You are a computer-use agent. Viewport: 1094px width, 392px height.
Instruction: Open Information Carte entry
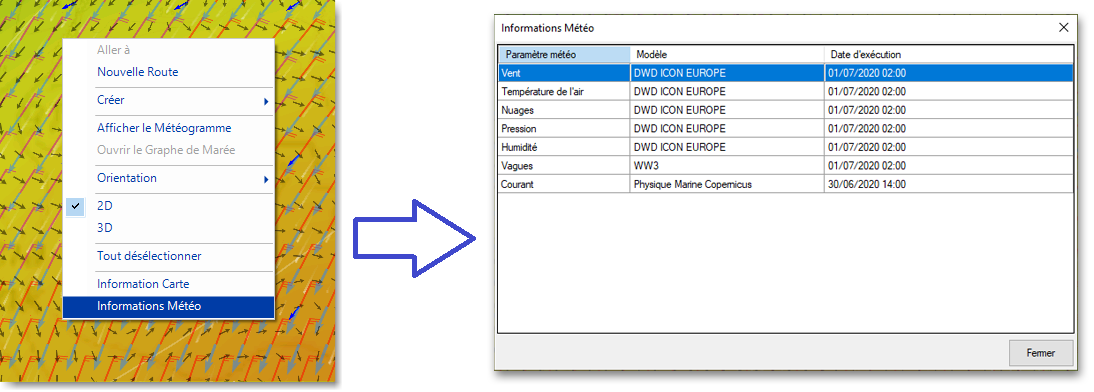(168, 284)
